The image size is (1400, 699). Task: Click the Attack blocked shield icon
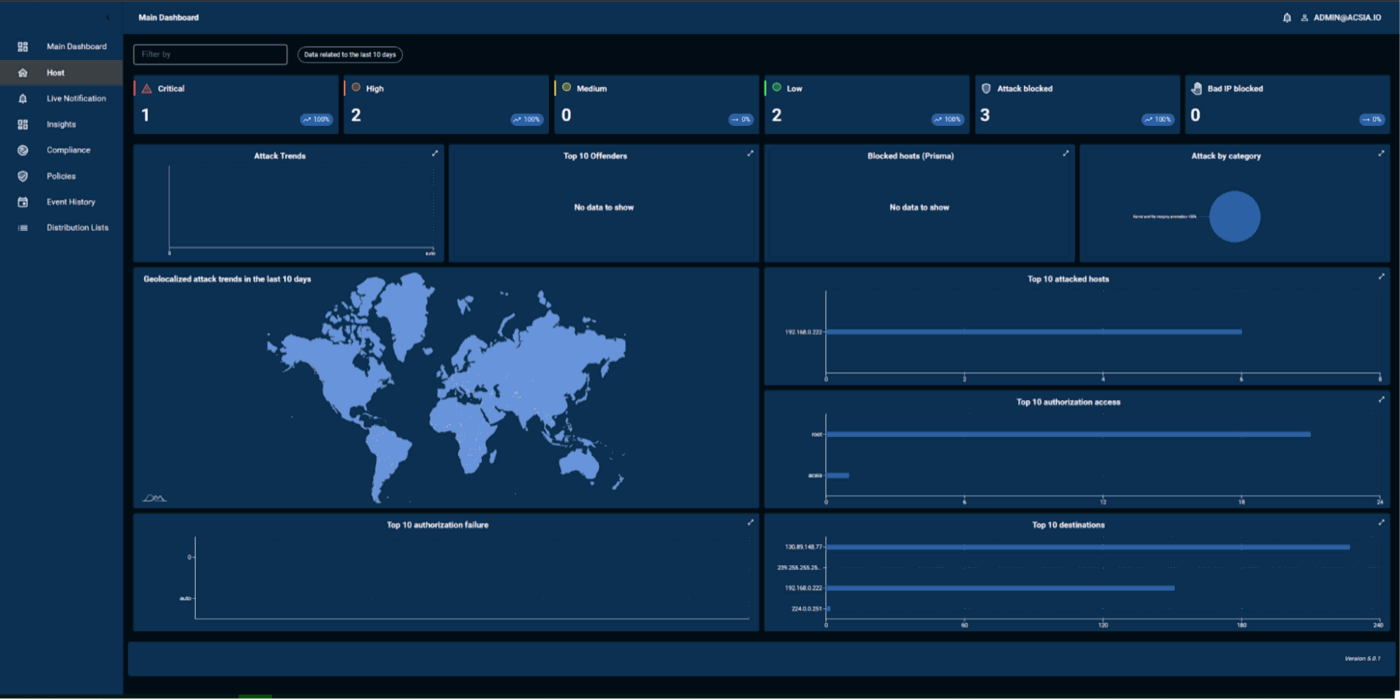click(987, 88)
